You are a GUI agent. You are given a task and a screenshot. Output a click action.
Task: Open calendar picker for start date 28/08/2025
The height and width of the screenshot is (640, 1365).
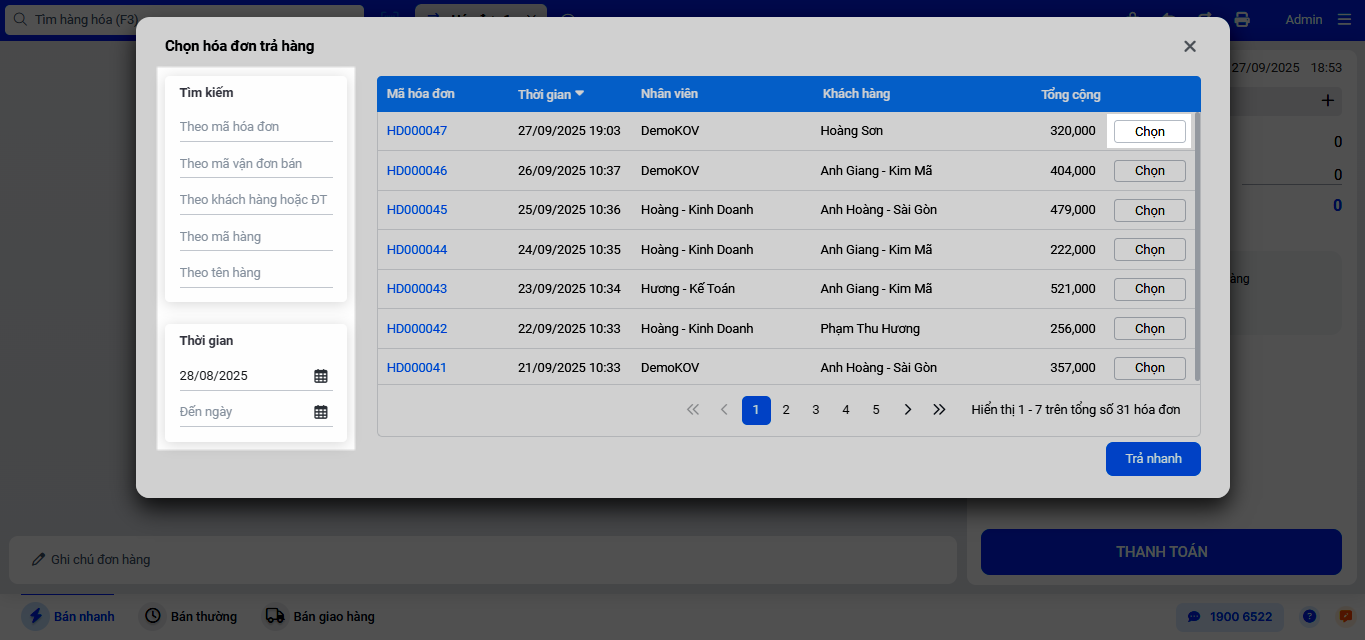tap(321, 376)
